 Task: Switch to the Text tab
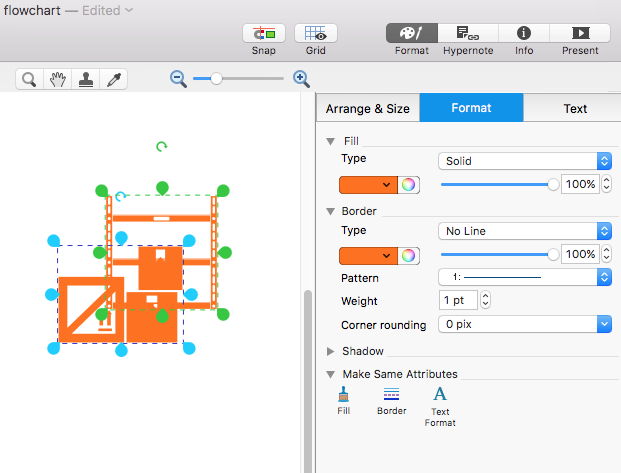[x=575, y=109]
